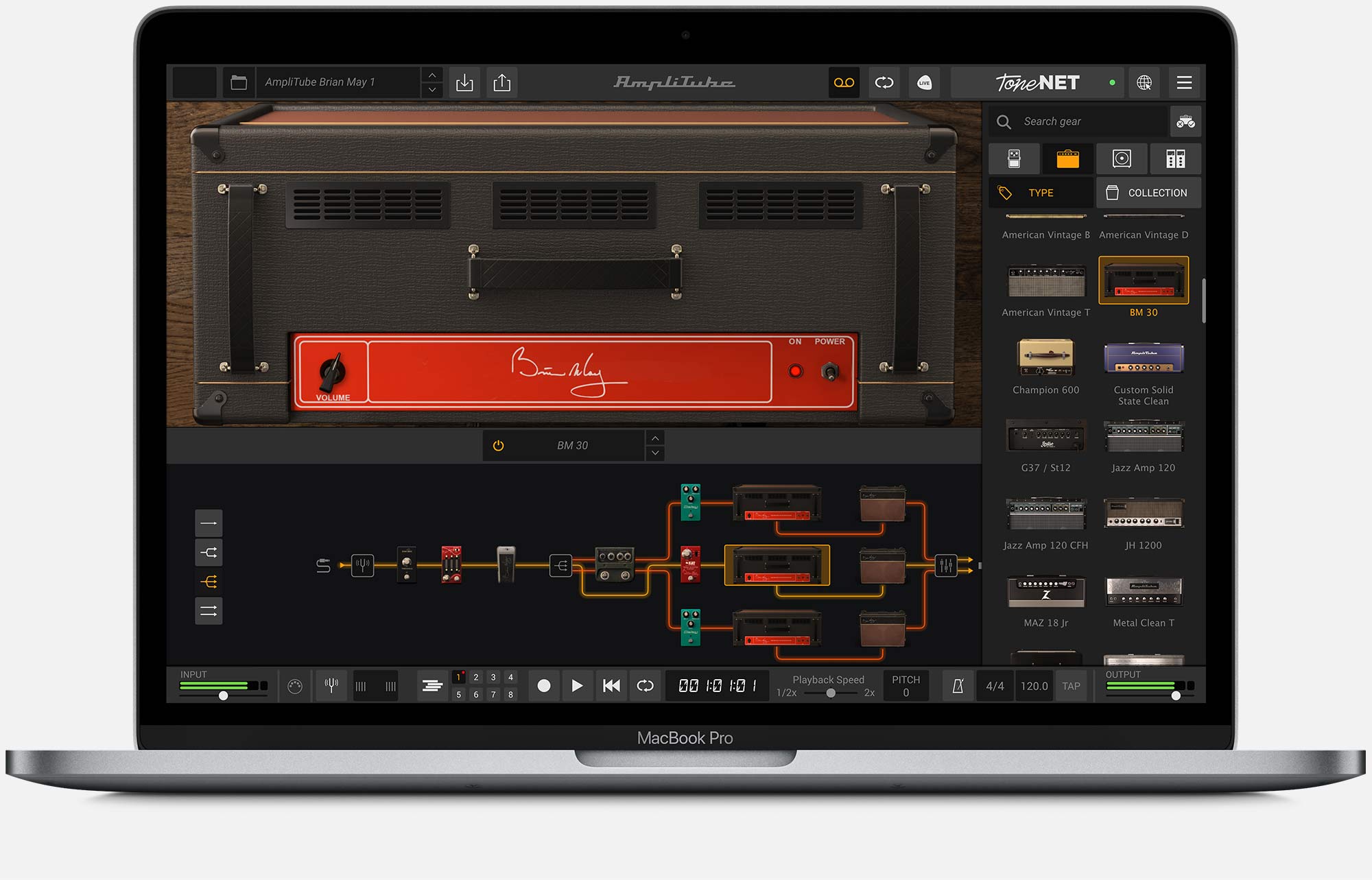Rewind to start button
Screen dimensions: 1372x880
(x=611, y=686)
